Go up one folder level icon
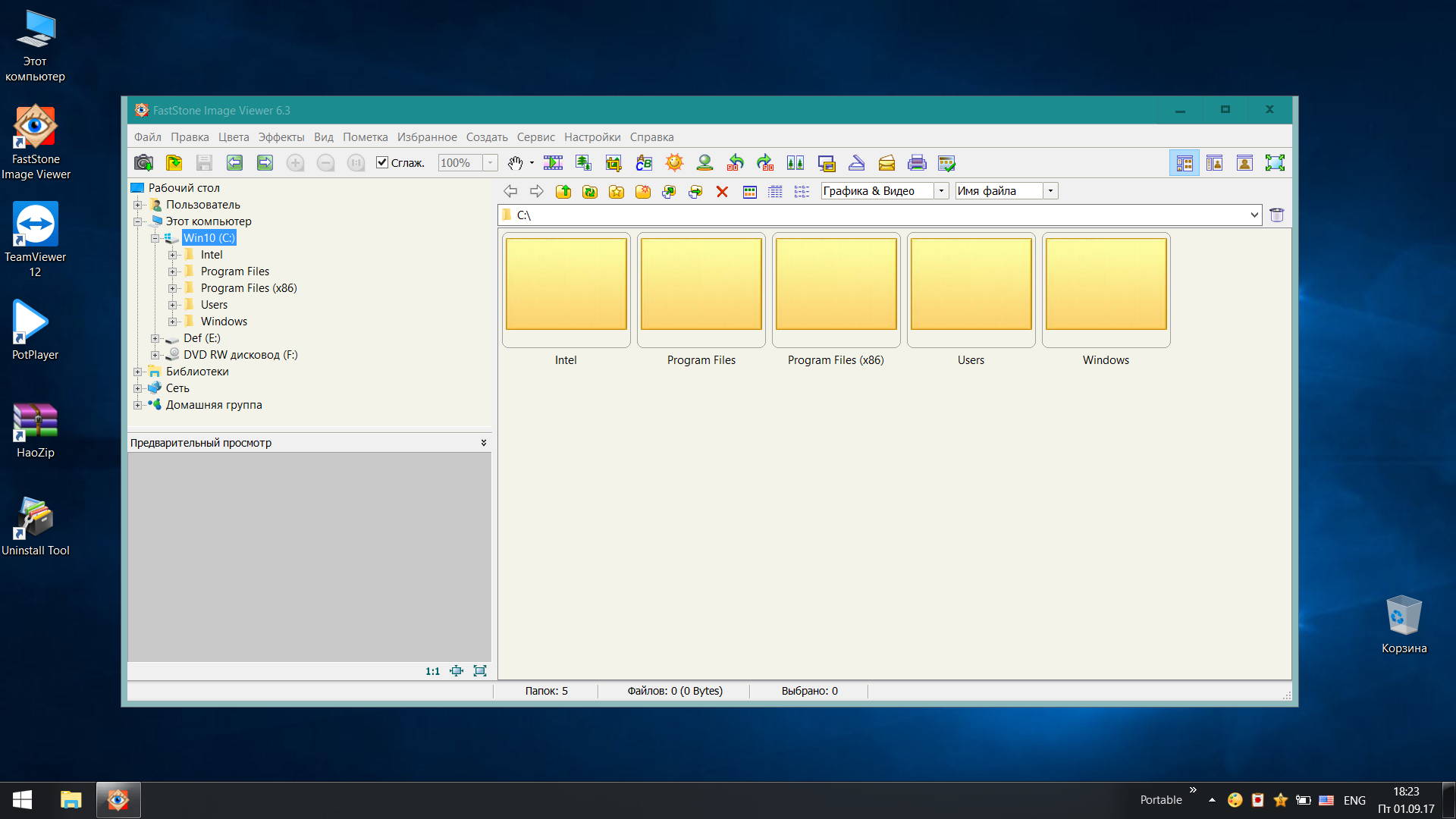Screen dimensions: 1456x819 point(563,192)
